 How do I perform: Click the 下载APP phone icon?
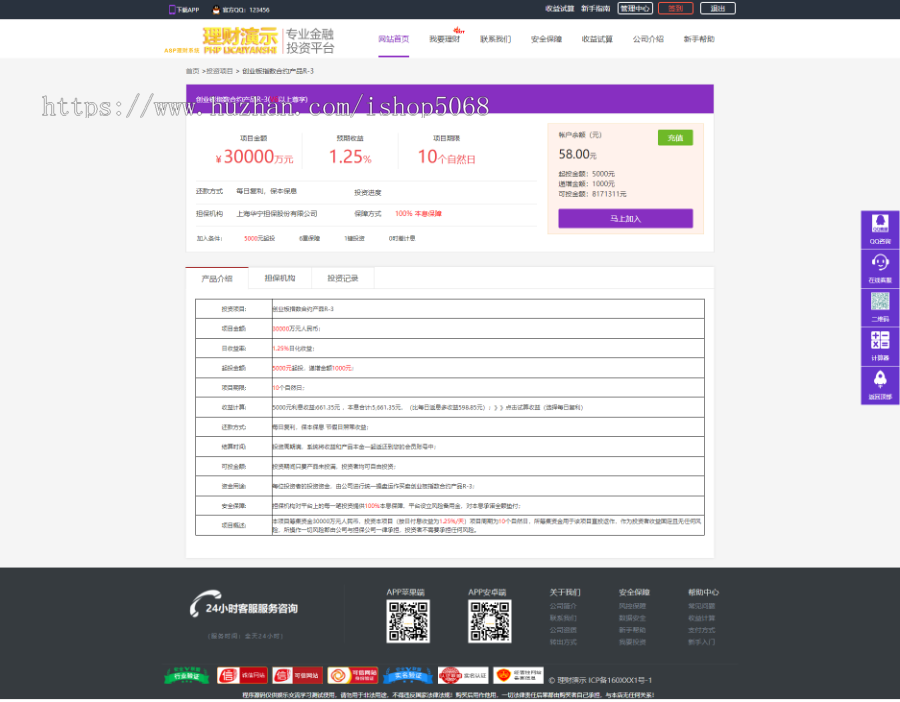tap(171, 8)
